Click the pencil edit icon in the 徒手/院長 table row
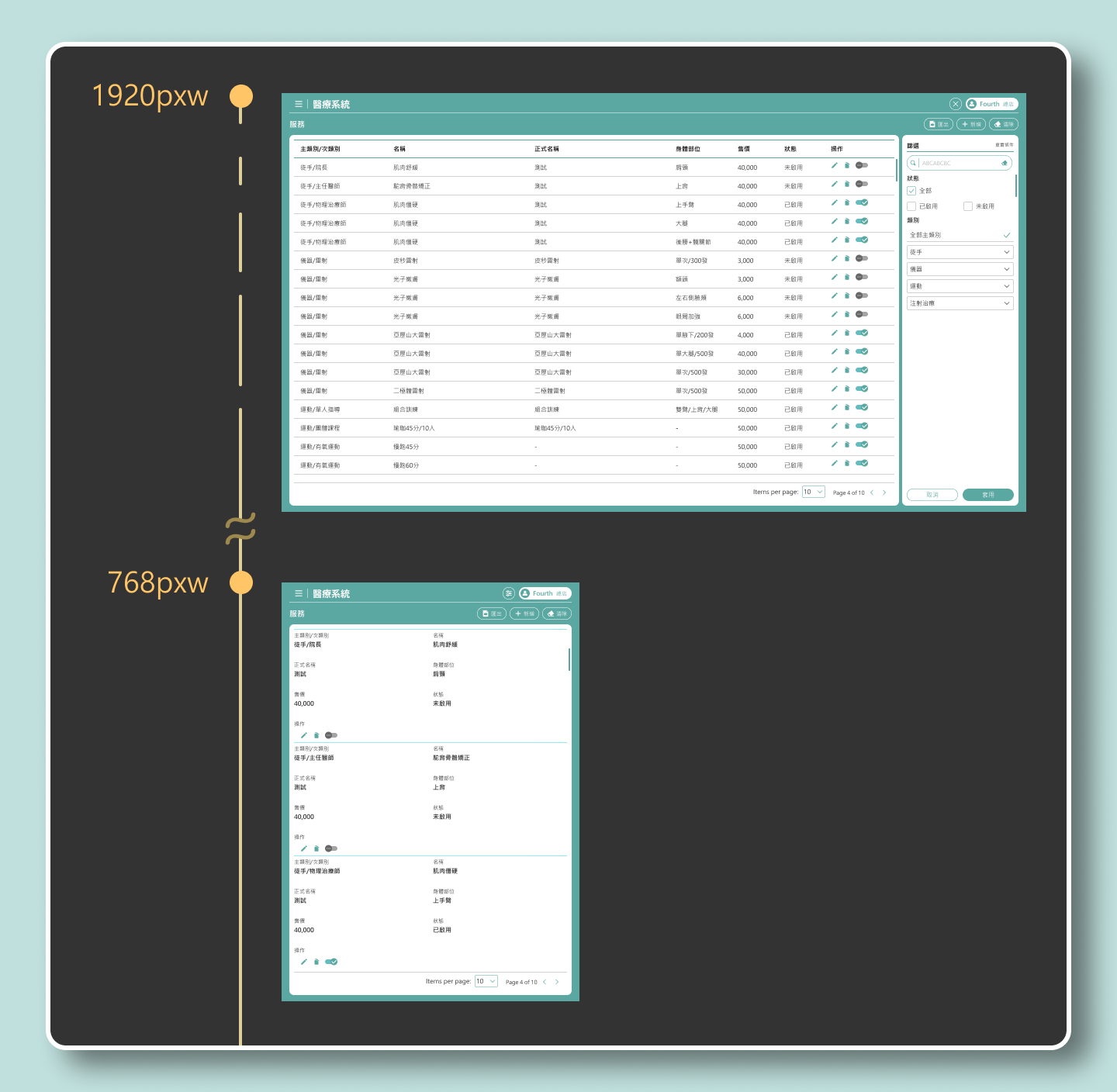The width and height of the screenshot is (1117, 1092). [x=835, y=165]
